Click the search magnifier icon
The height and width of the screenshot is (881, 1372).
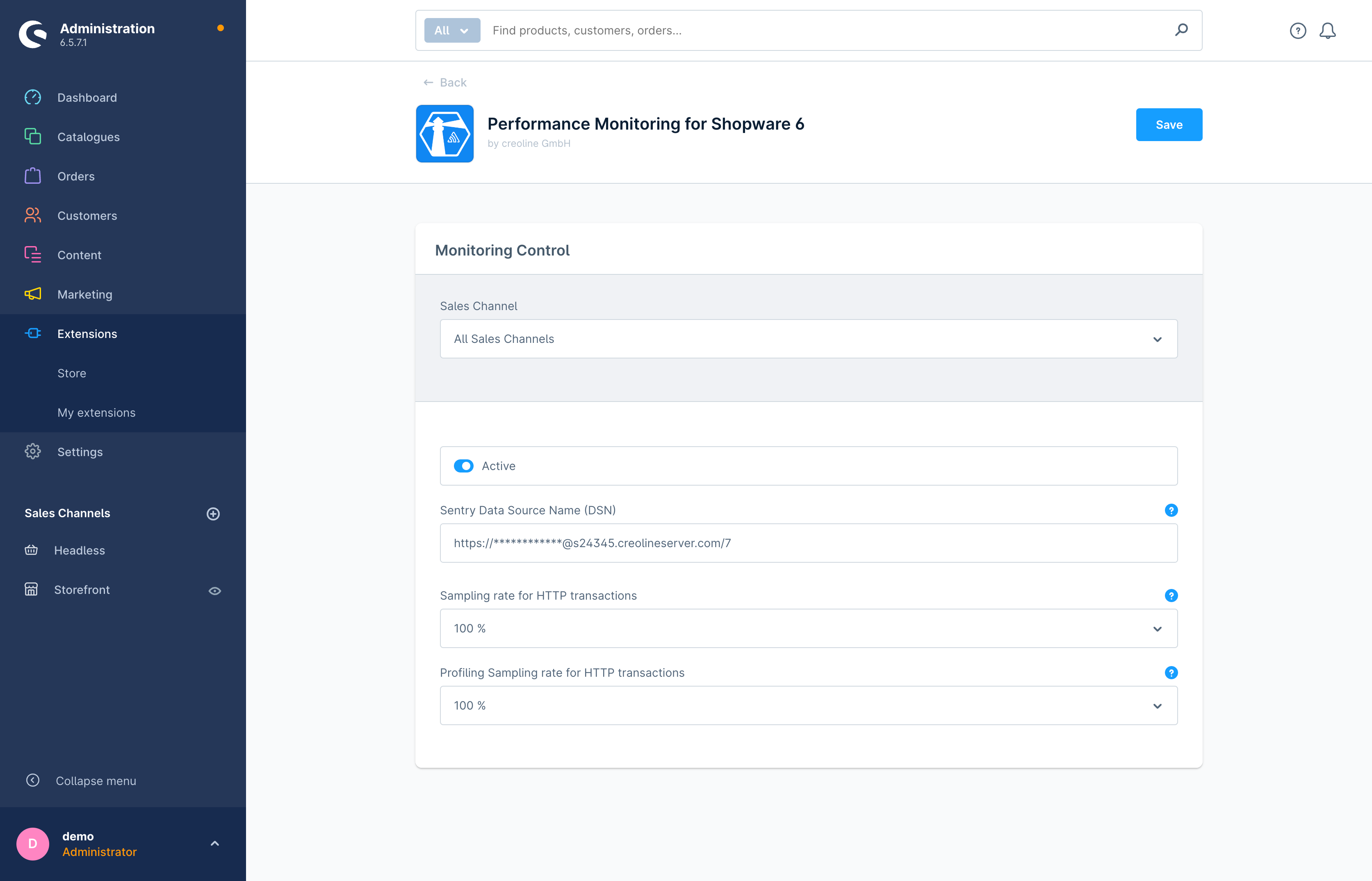tap(1182, 30)
